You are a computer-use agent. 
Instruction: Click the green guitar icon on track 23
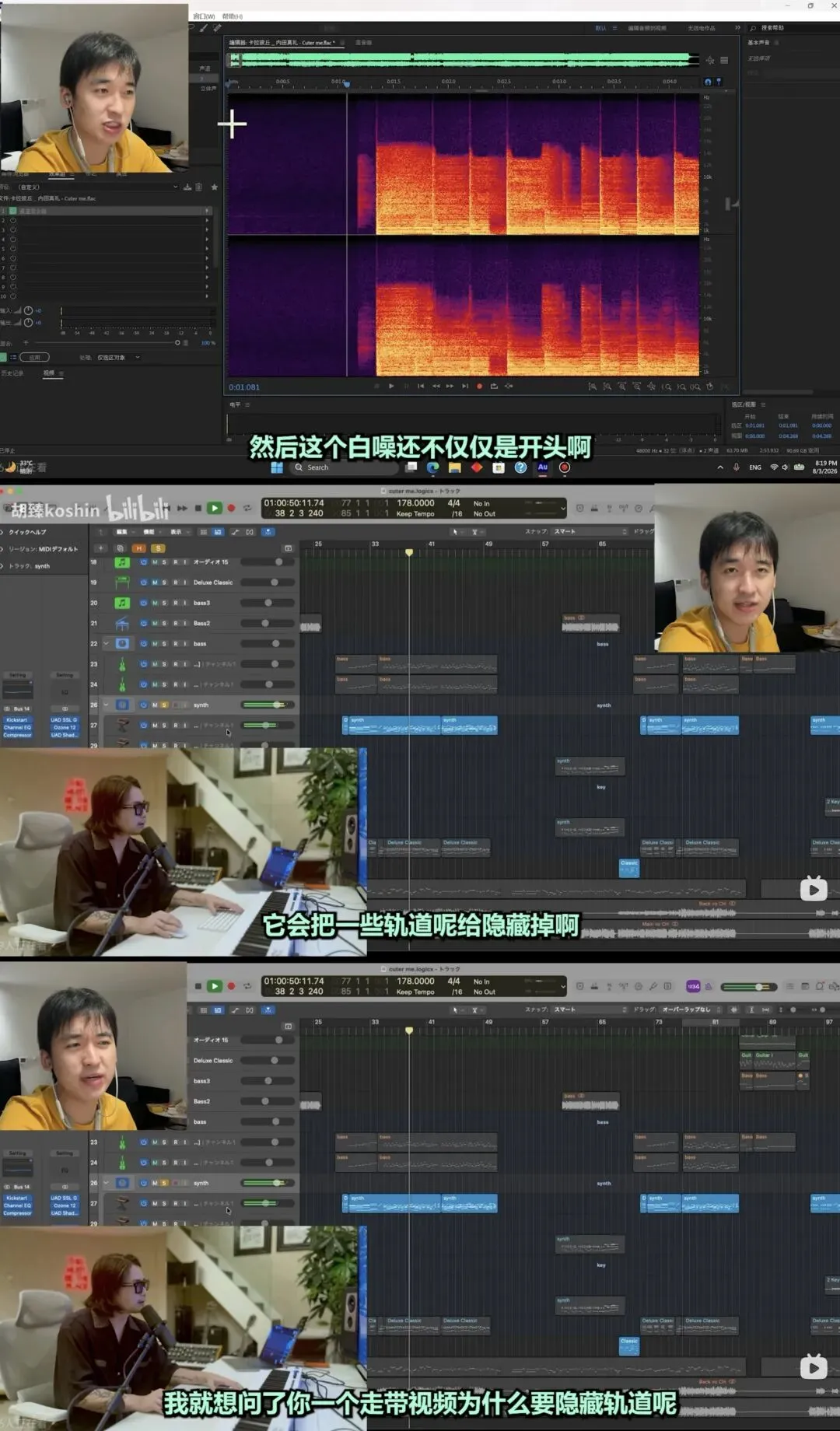(x=122, y=664)
